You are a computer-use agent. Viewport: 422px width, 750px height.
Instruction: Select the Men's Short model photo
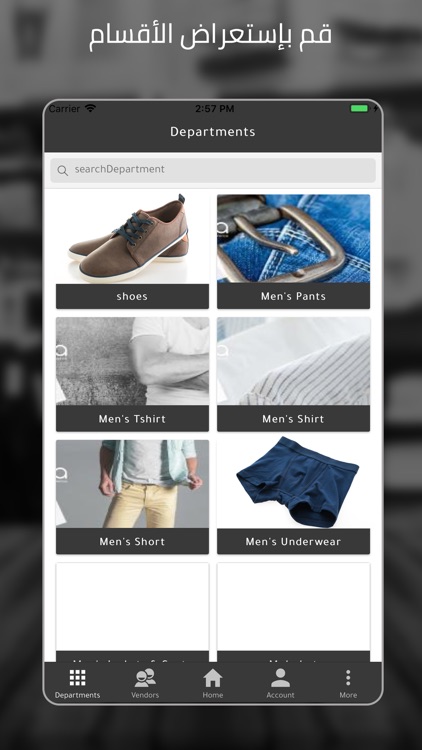pos(132,484)
